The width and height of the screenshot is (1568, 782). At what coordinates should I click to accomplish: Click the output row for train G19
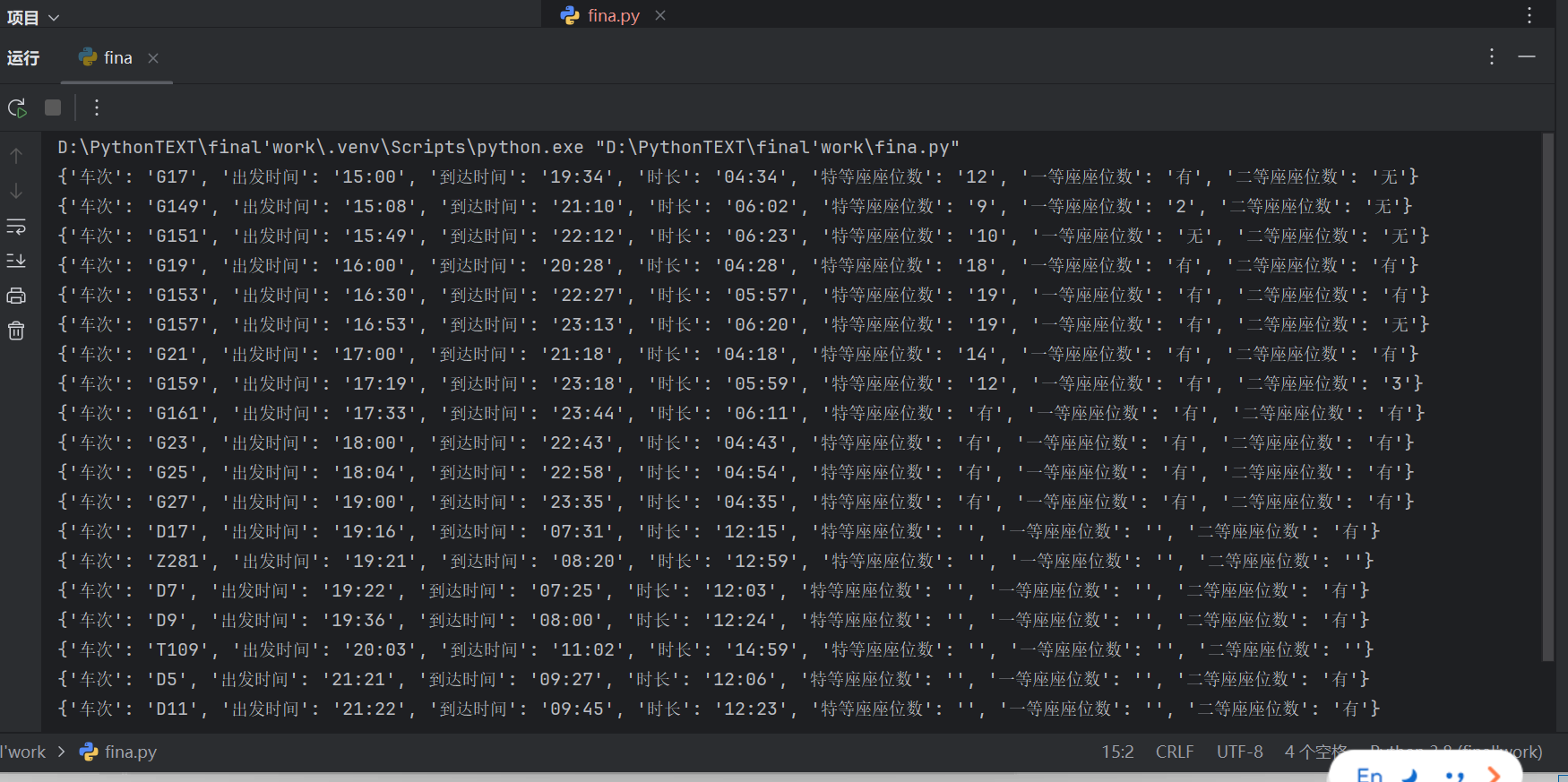click(737, 265)
